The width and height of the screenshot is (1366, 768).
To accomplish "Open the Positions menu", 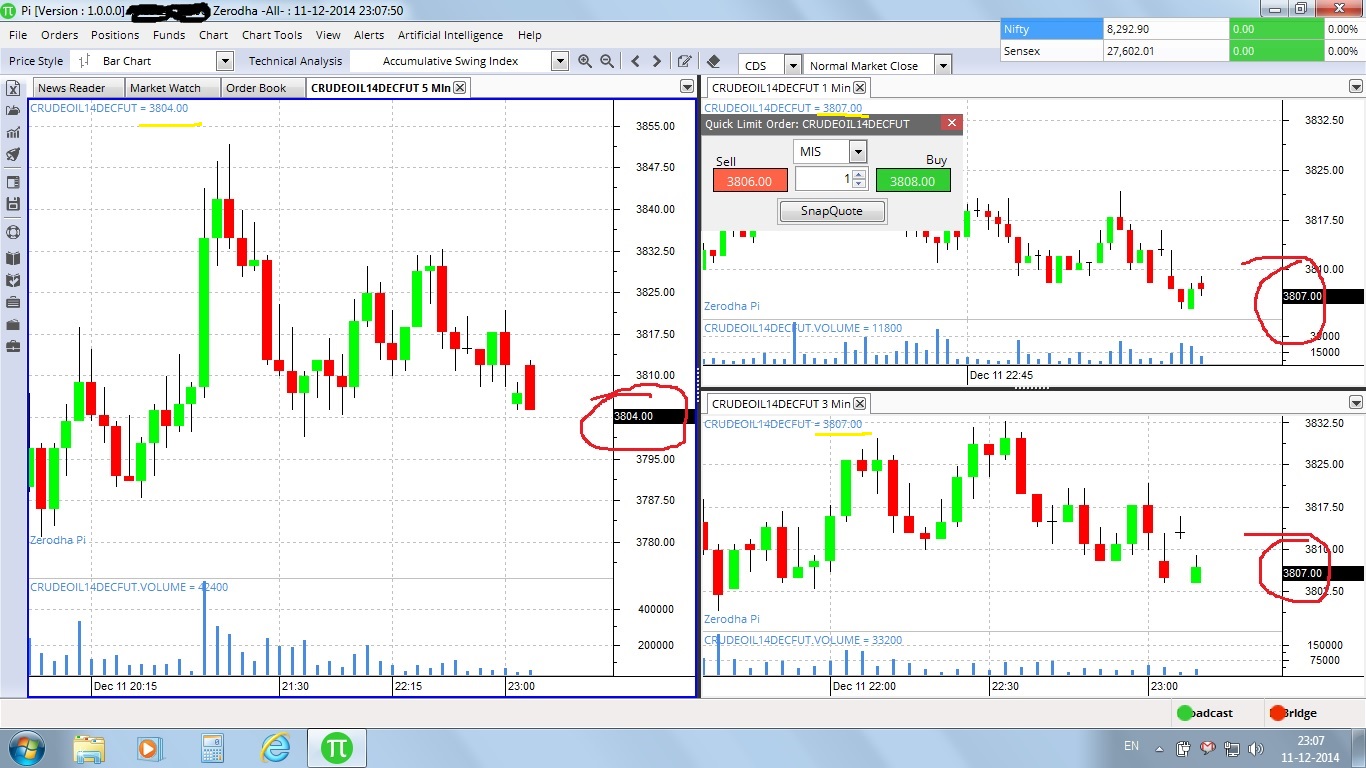I will click(115, 35).
